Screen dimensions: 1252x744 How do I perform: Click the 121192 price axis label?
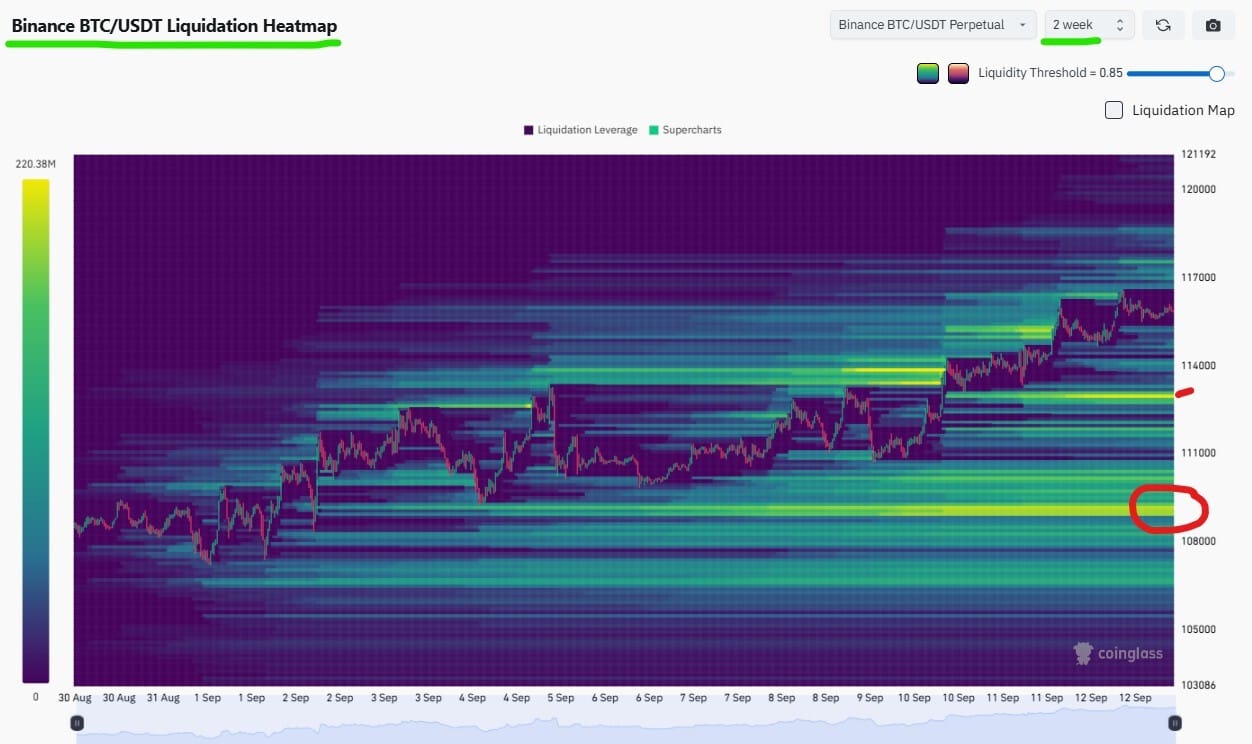tap(1198, 154)
